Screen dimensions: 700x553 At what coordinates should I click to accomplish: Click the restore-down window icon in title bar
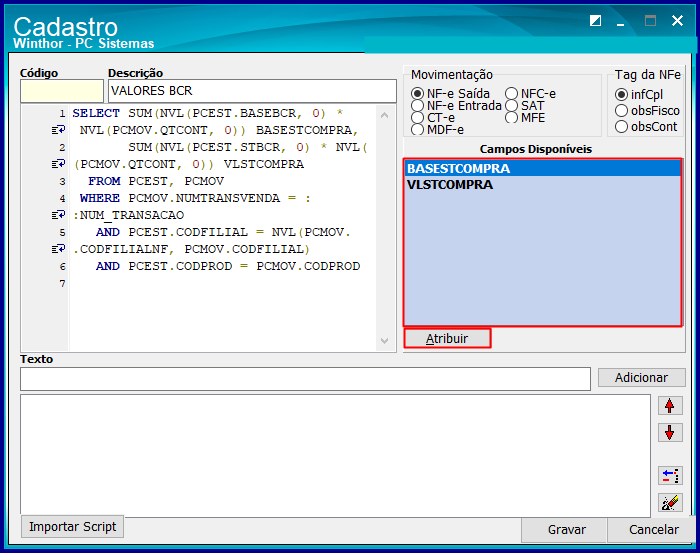[595, 21]
